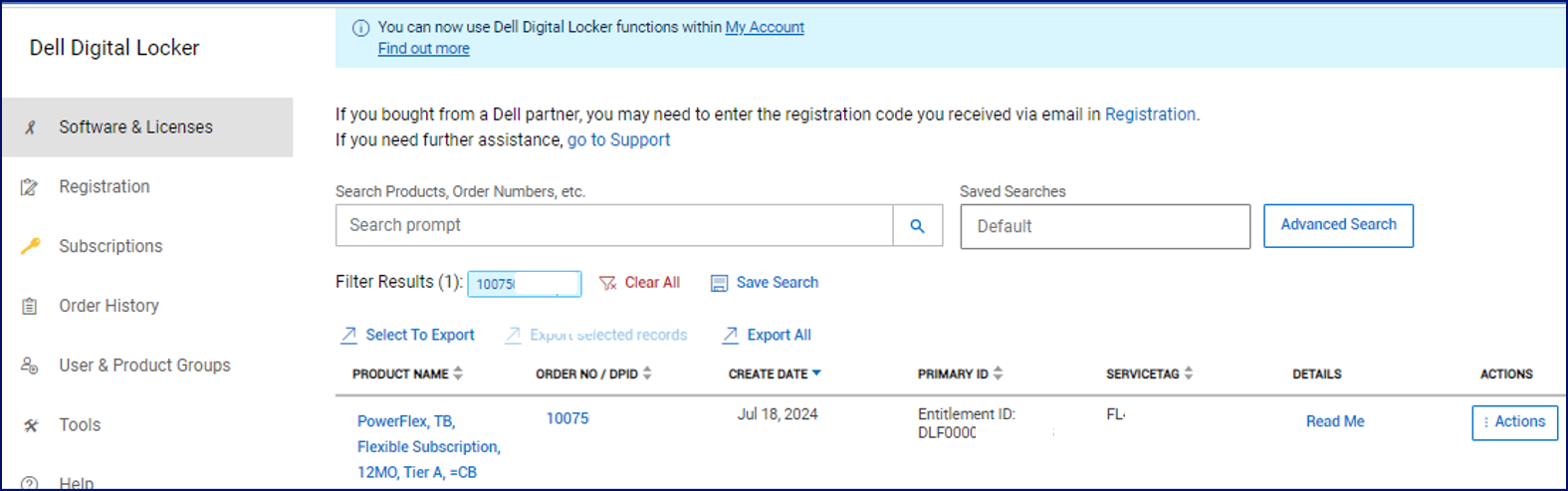This screenshot has width=1568, height=491.
Task: Open the Registration sidebar menu item
Action: point(104,186)
